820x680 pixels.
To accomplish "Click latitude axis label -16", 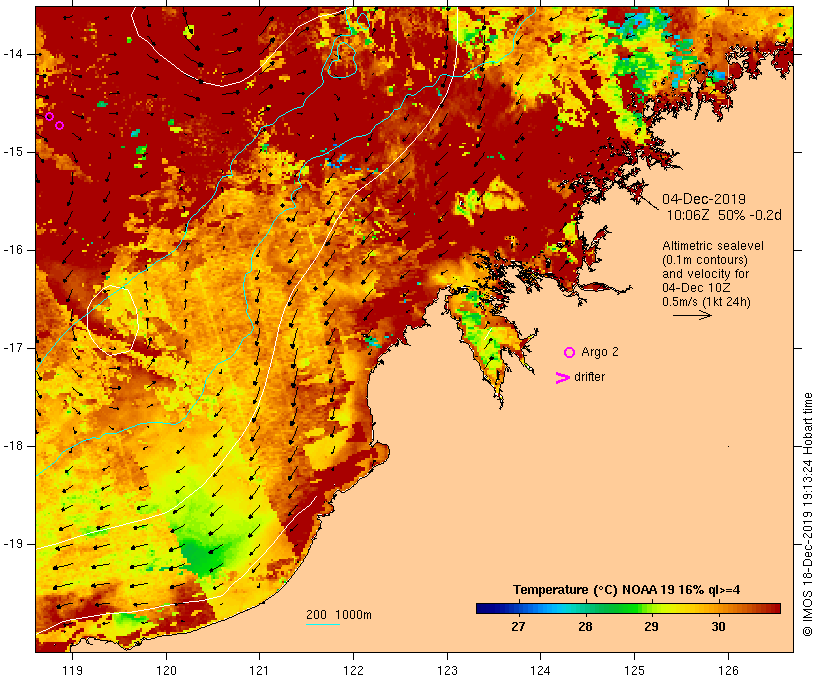I will [13, 250].
